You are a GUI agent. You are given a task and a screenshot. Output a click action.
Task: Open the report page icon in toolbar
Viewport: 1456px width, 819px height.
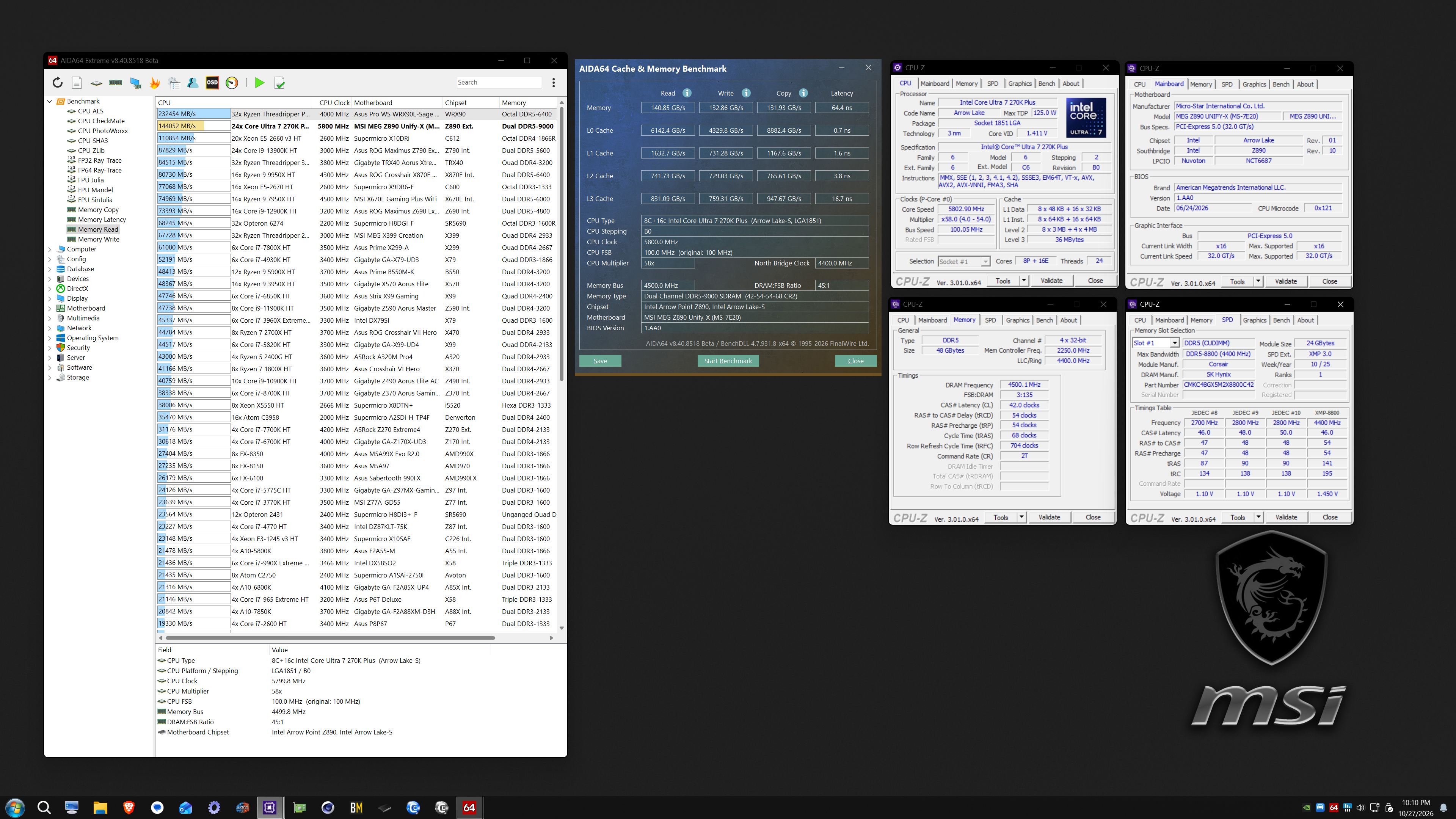(x=77, y=83)
